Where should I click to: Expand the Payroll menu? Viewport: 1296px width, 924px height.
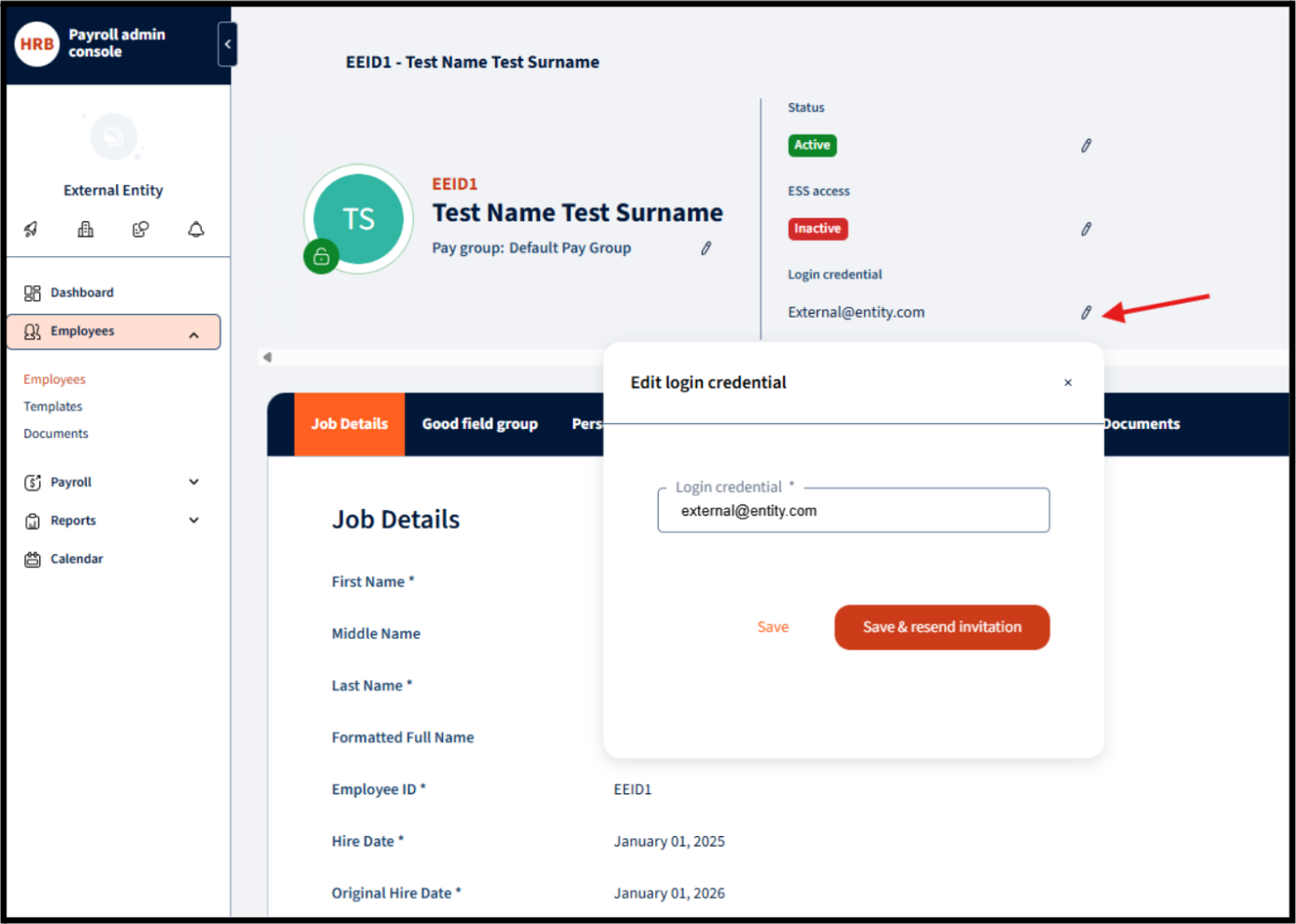tap(193, 482)
